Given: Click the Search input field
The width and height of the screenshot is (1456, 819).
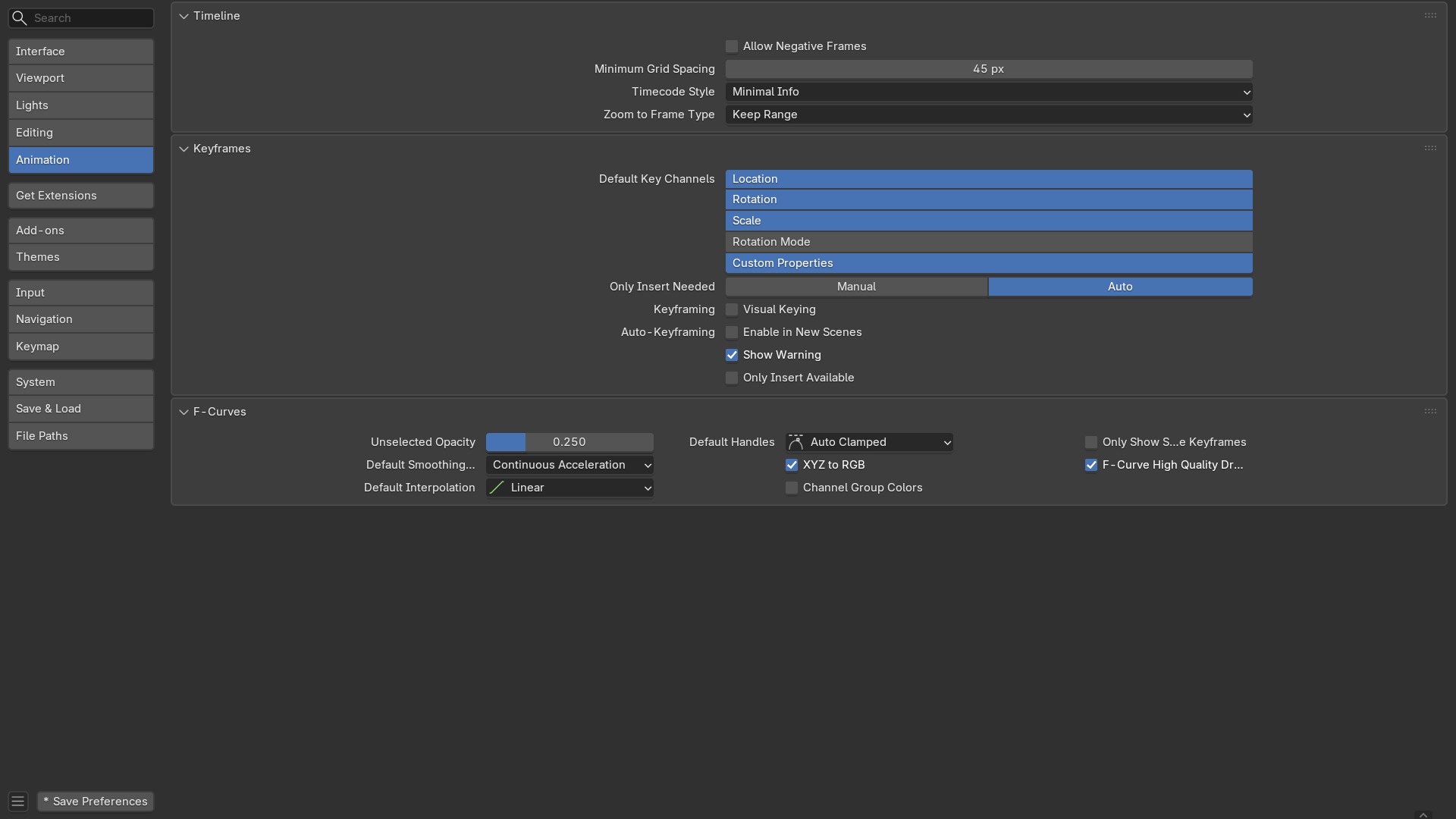Looking at the screenshot, I should pos(81,17).
